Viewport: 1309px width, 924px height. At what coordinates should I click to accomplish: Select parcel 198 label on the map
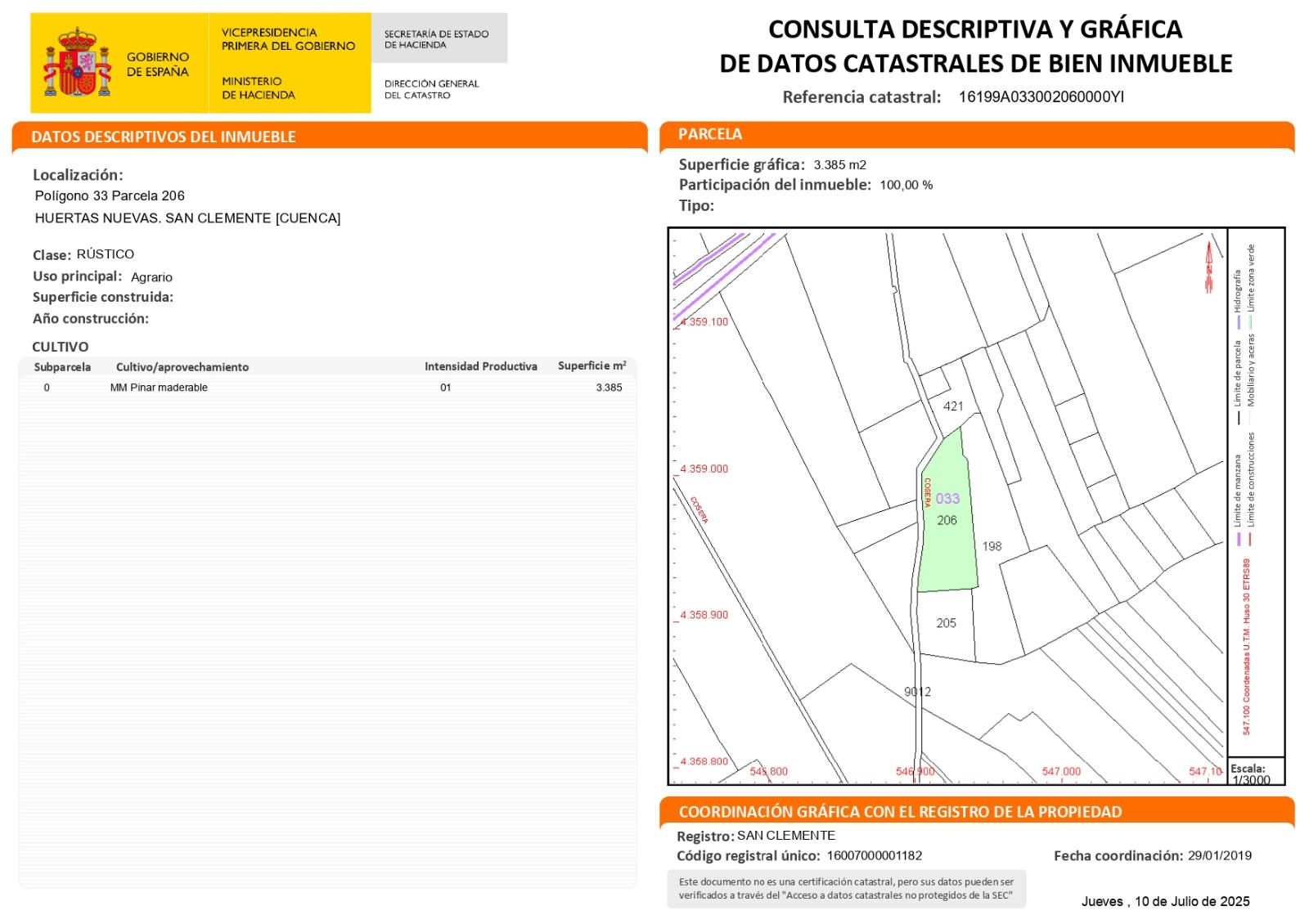tap(992, 546)
